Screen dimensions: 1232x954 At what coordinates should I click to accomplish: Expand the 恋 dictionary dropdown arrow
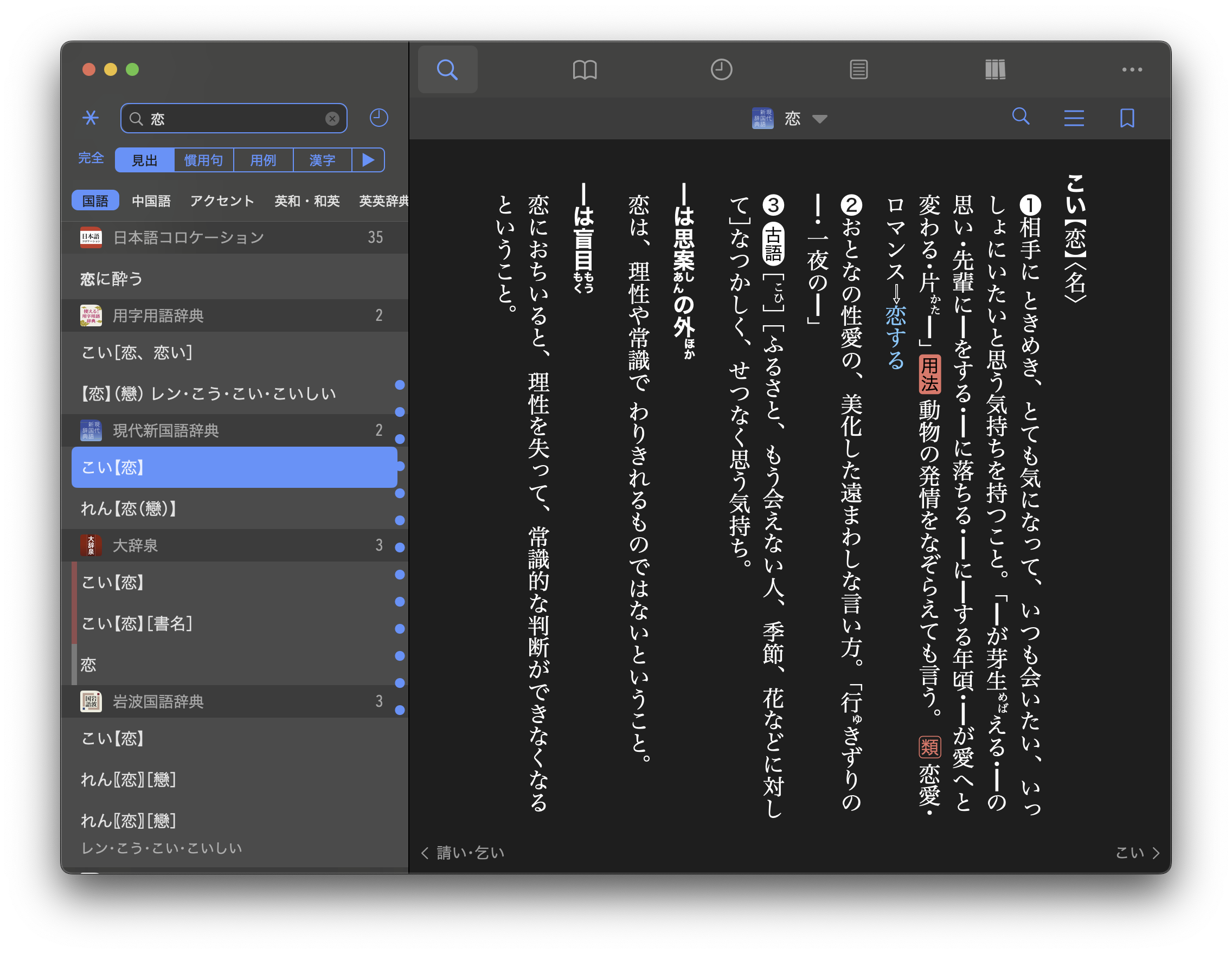(820, 119)
